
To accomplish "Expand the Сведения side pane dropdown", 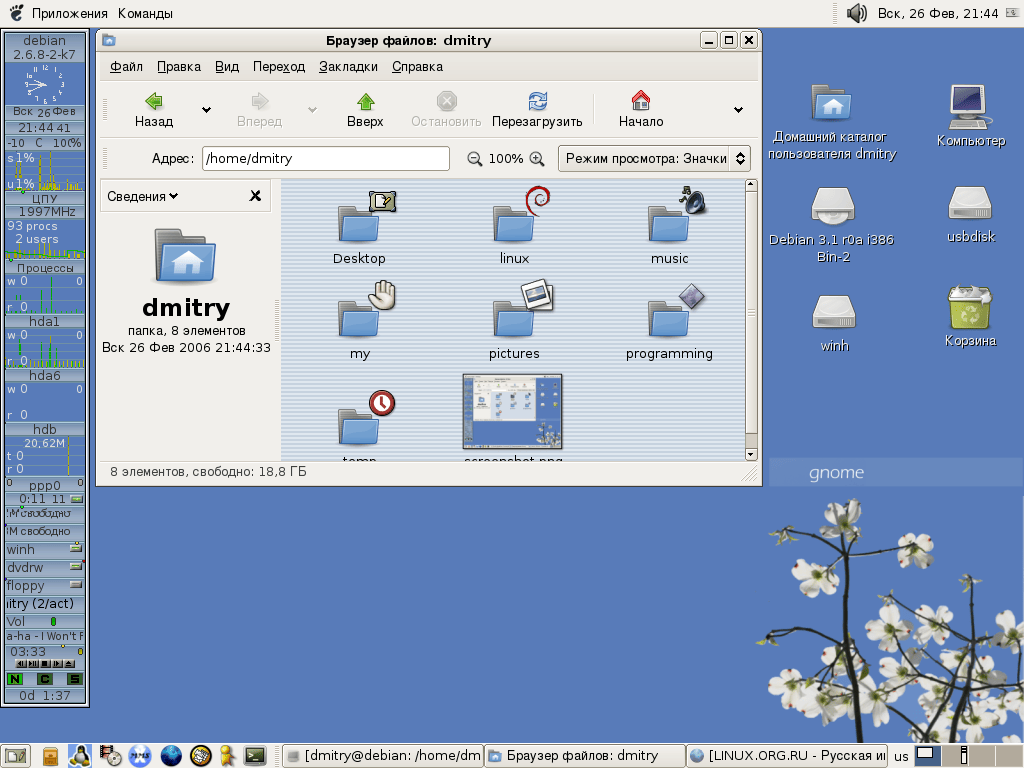I will click(x=143, y=196).
